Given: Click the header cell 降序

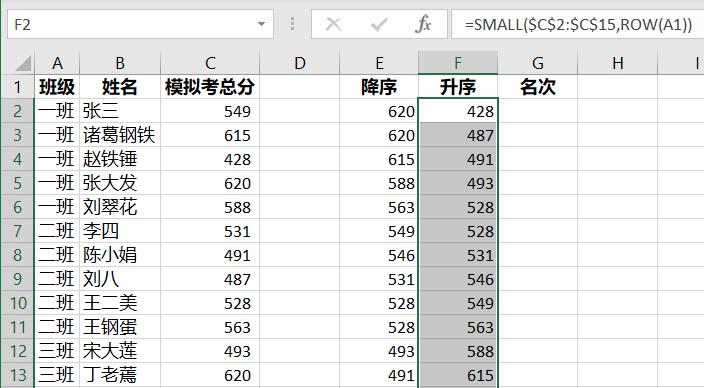Looking at the screenshot, I should pyautogui.click(x=379, y=87).
